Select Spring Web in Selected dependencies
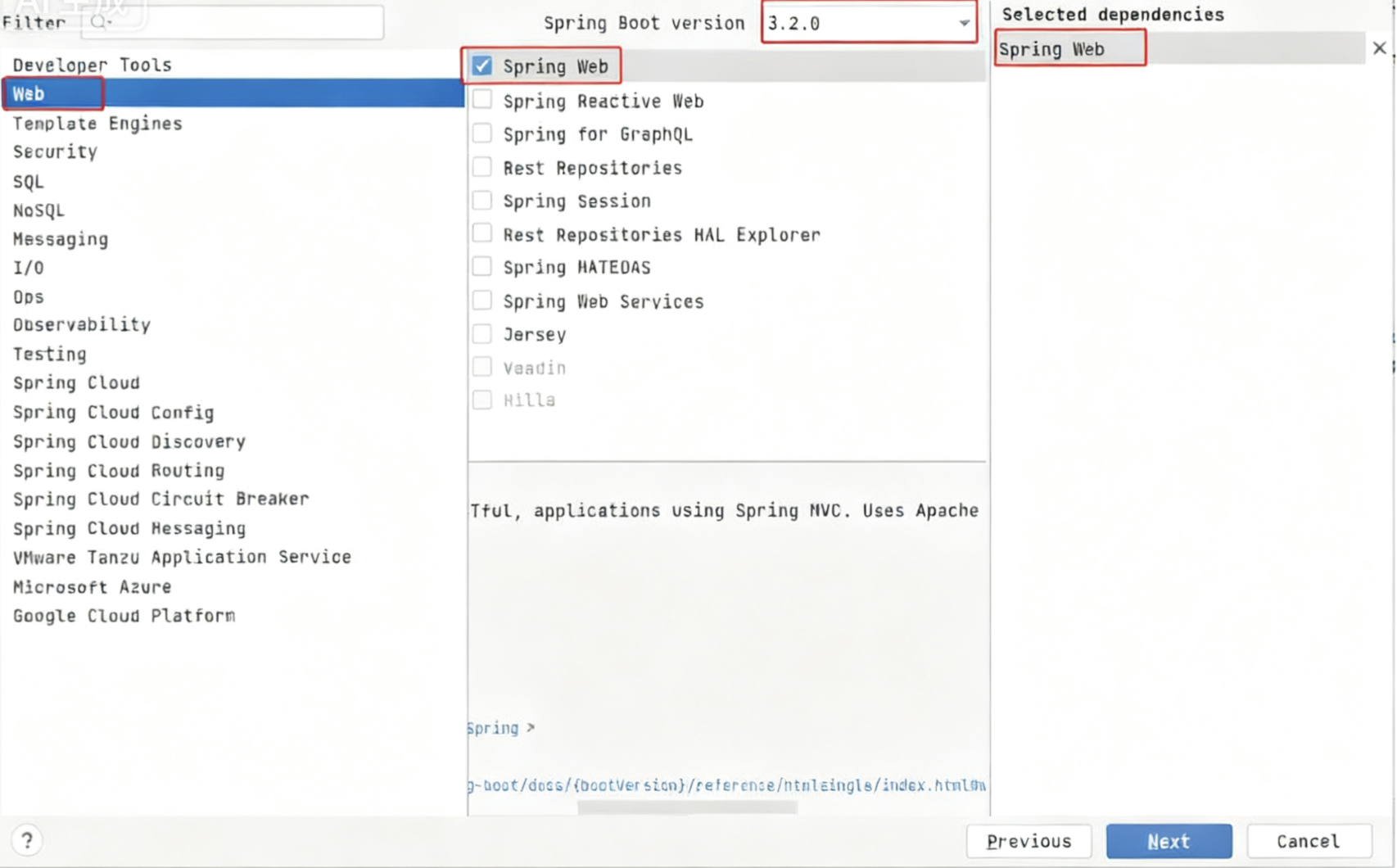Image resolution: width=1397 pixels, height=868 pixels. (x=1180, y=48)
